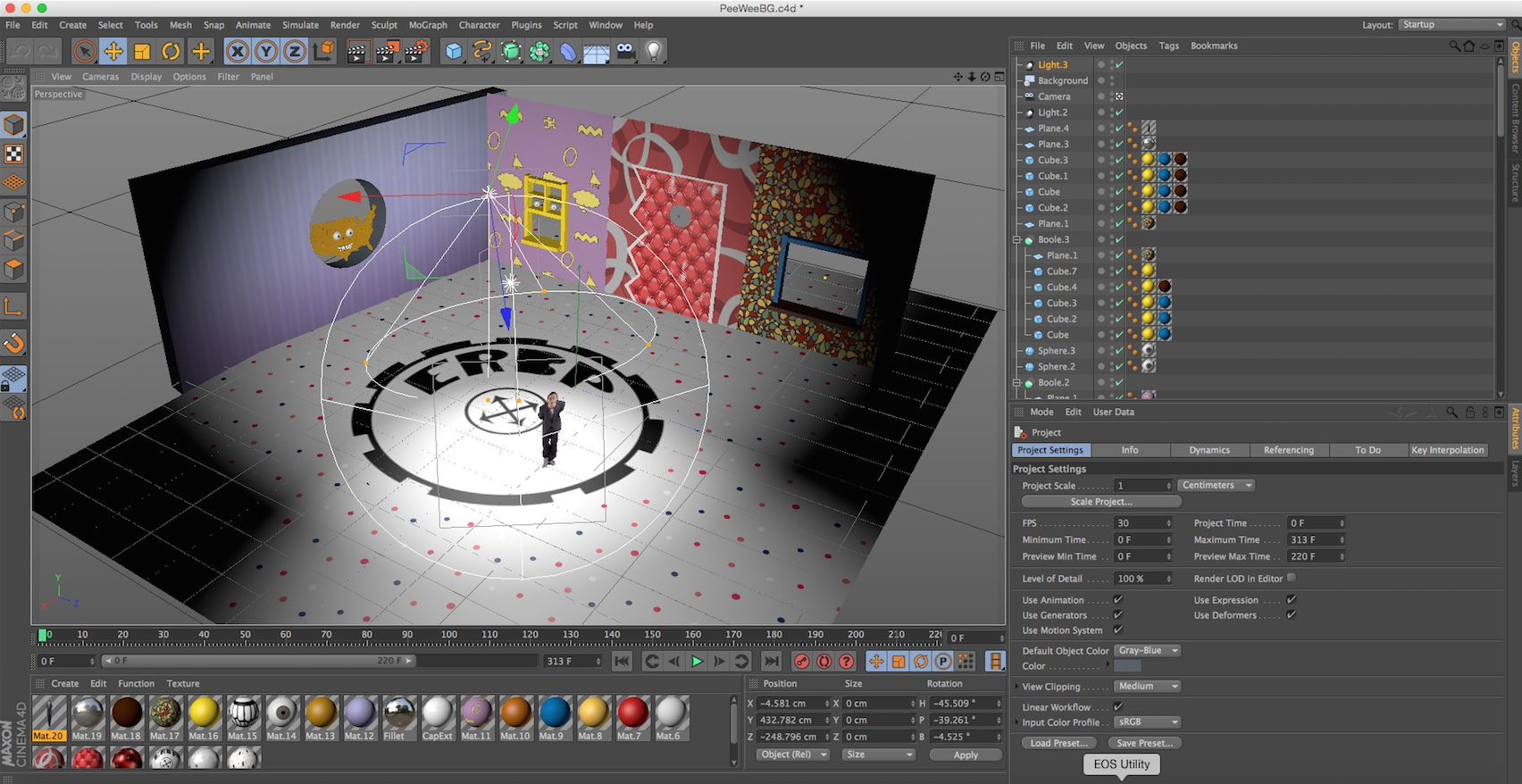This screenshot has height=784, width=1522.
Task: Switch to the Dynamics tab
Action: (1209, 450)
